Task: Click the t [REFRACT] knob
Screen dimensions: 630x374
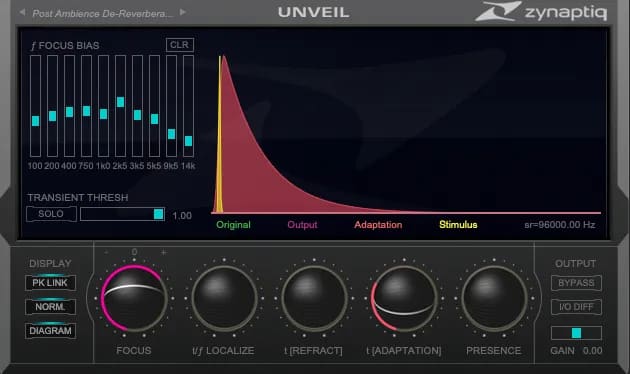Action: pyautogui.click(x=314, y=298)
